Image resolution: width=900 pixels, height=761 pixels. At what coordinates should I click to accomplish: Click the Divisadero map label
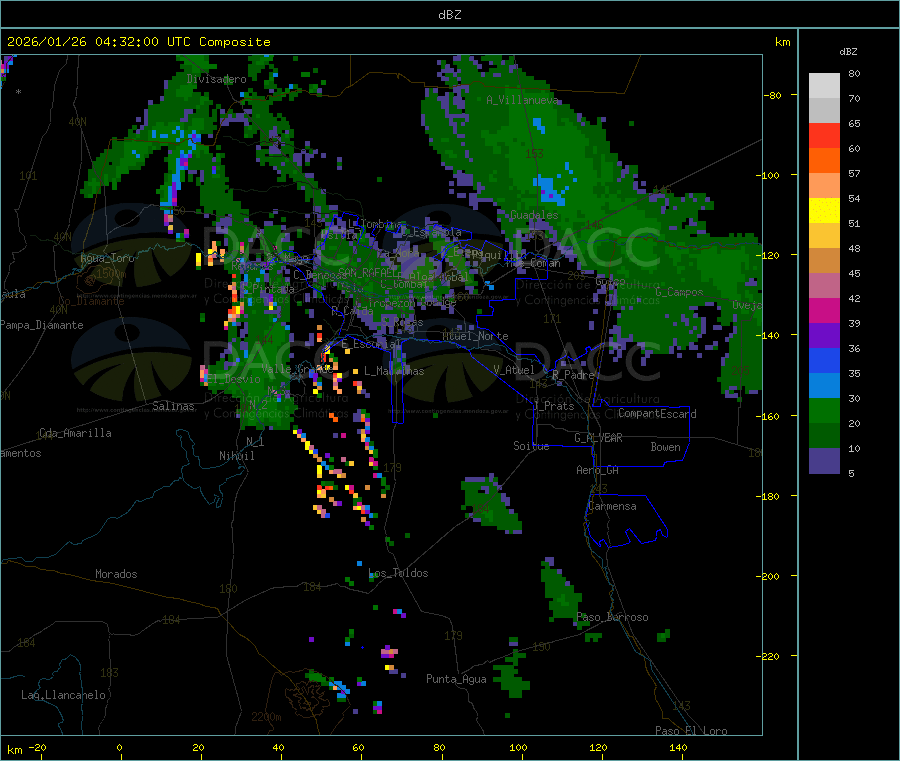pos(216,79)
